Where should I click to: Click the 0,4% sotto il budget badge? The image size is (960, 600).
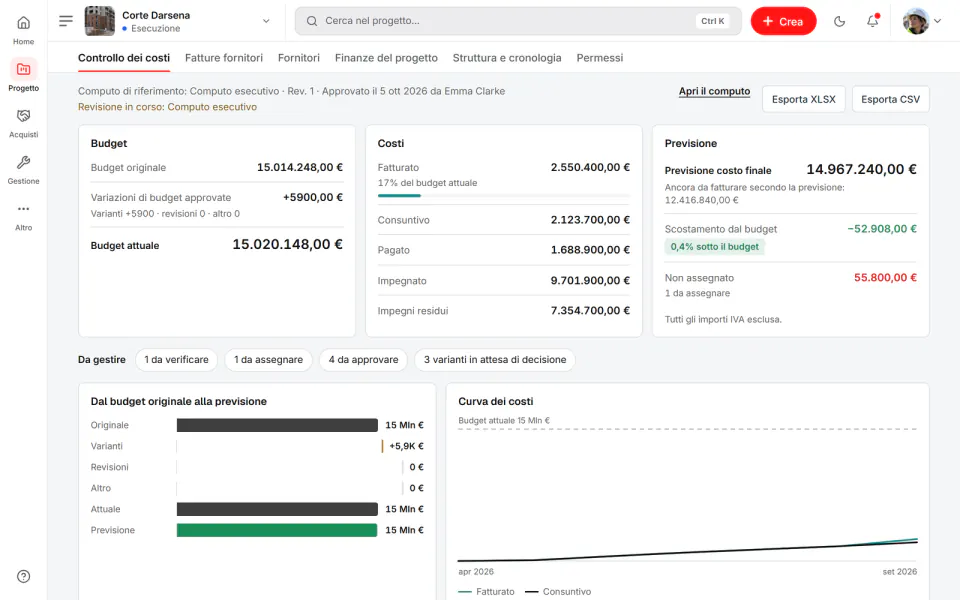pos(714,247)
